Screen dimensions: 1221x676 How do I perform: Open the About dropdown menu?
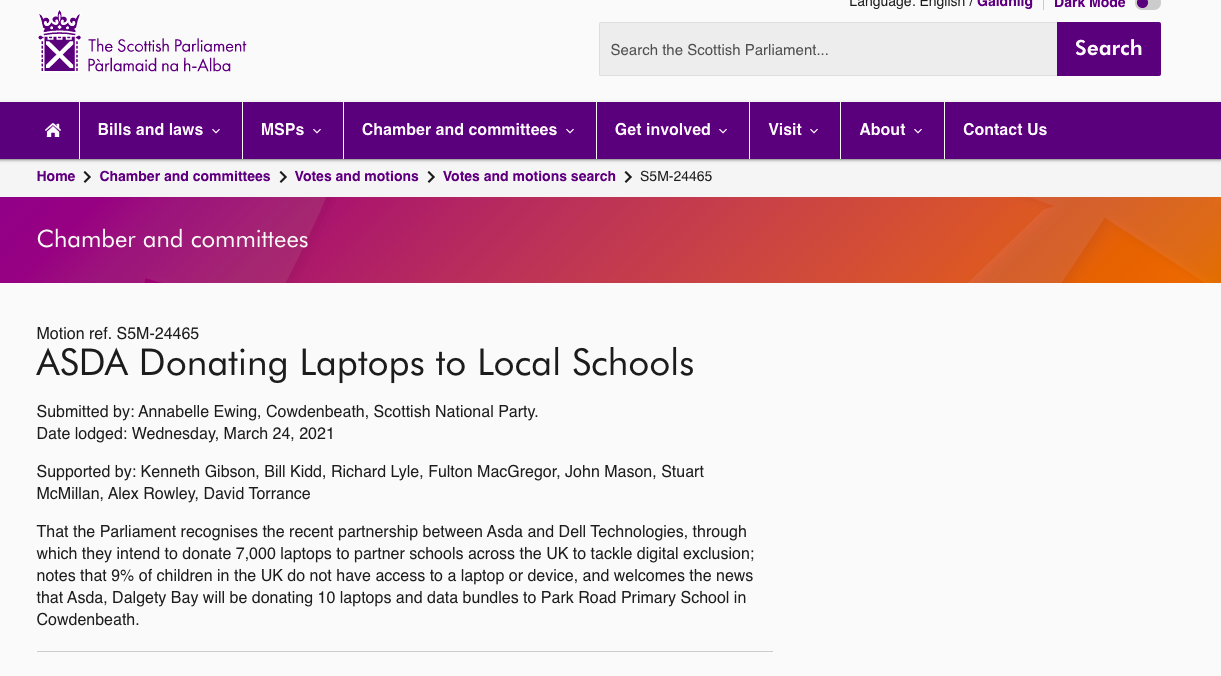[x=891, y=130]
